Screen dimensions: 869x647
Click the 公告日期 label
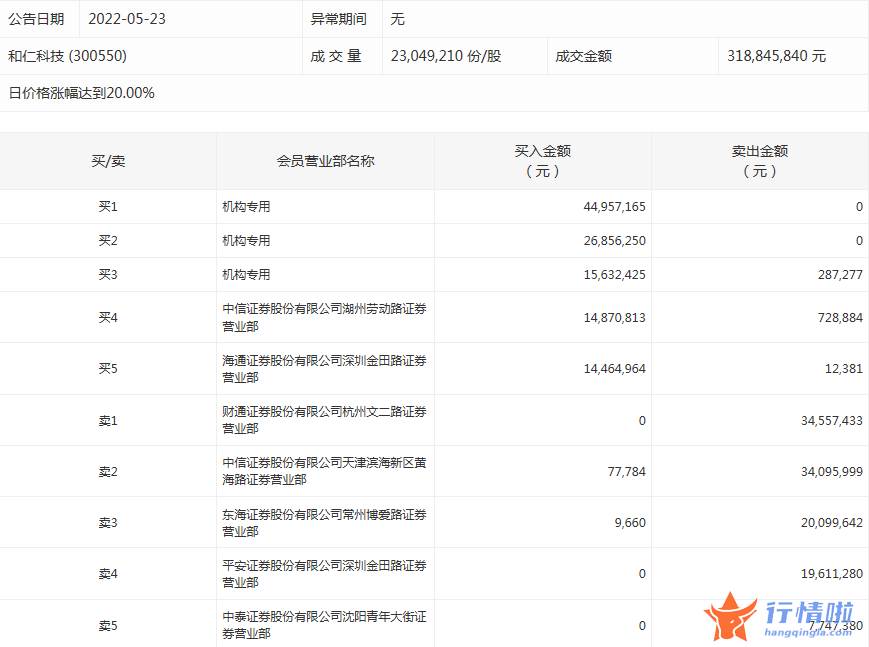point(37,19)
